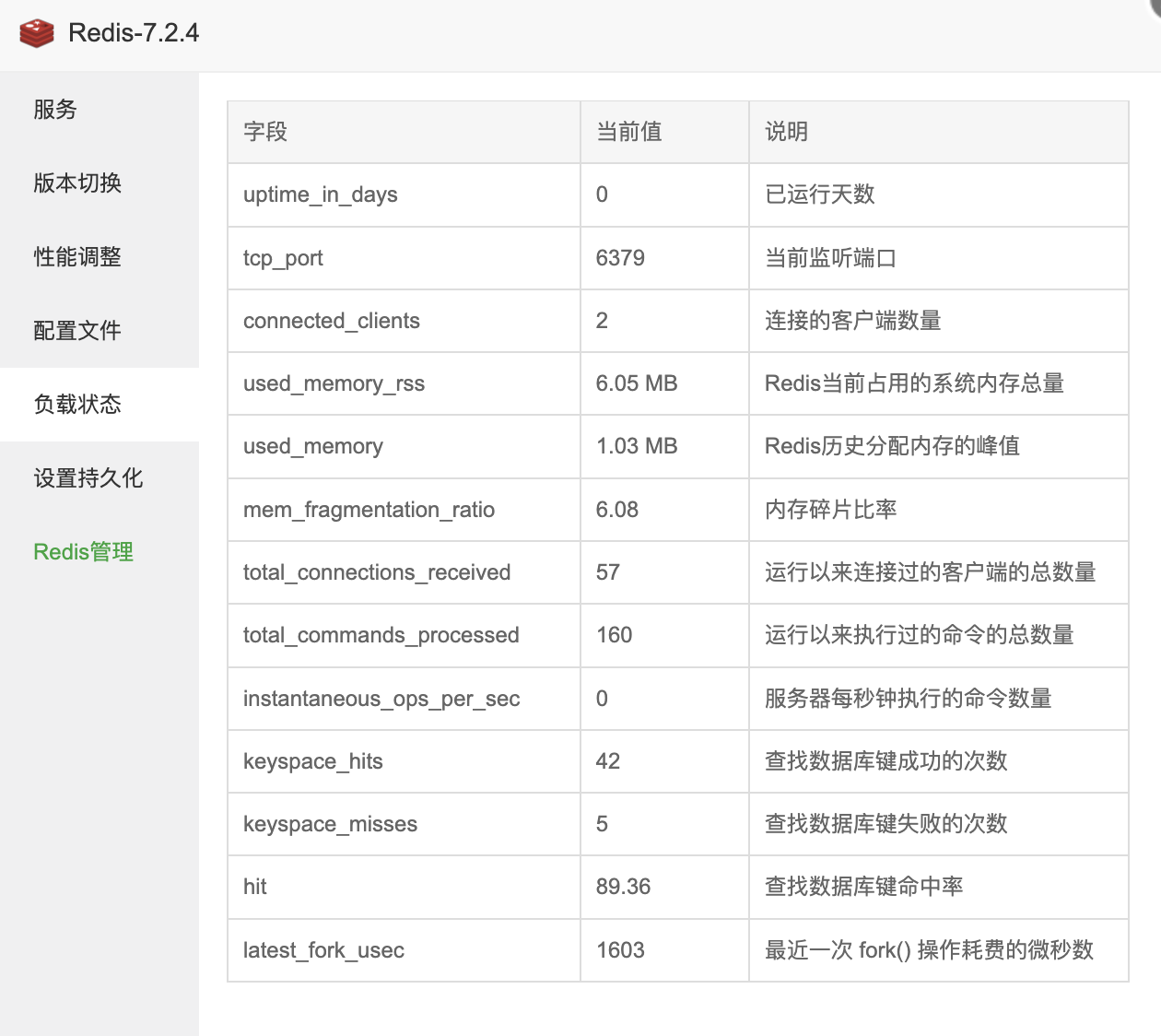Select the uptime_in_days field cell
The width and height of the screenshot is (1161, 1036).
404,195
